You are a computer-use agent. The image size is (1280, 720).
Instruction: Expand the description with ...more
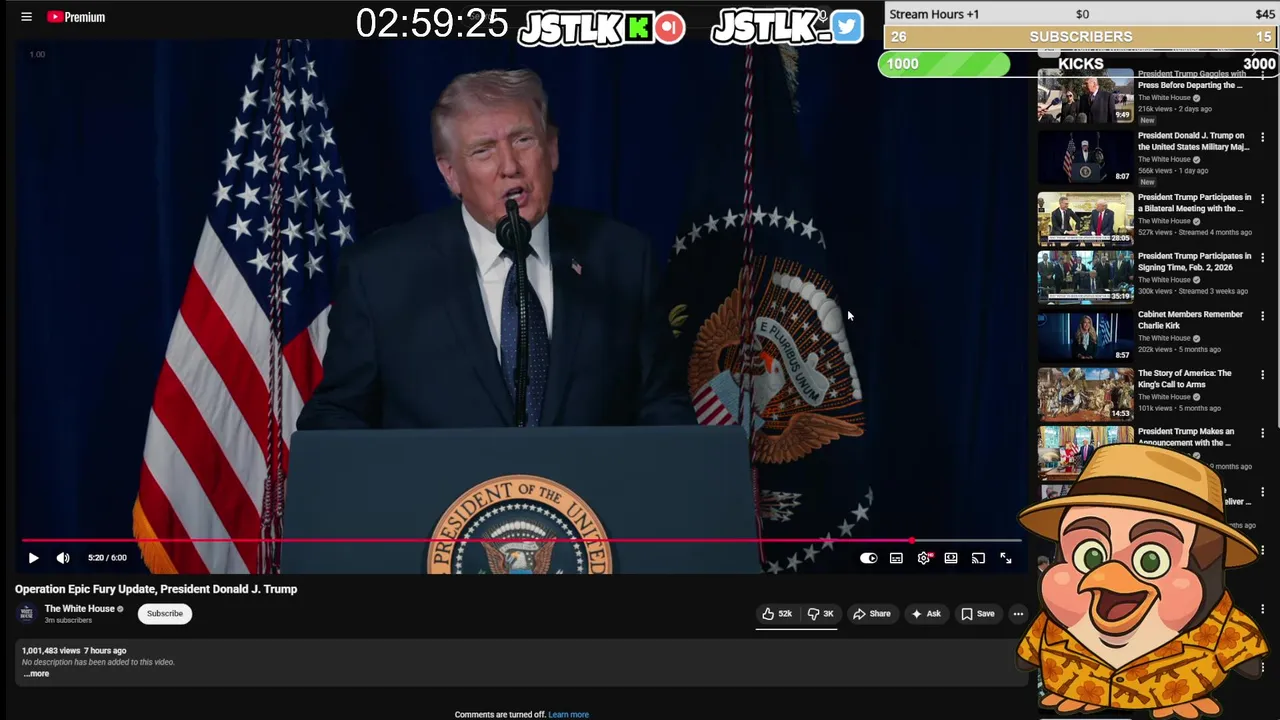click(36, 674)
